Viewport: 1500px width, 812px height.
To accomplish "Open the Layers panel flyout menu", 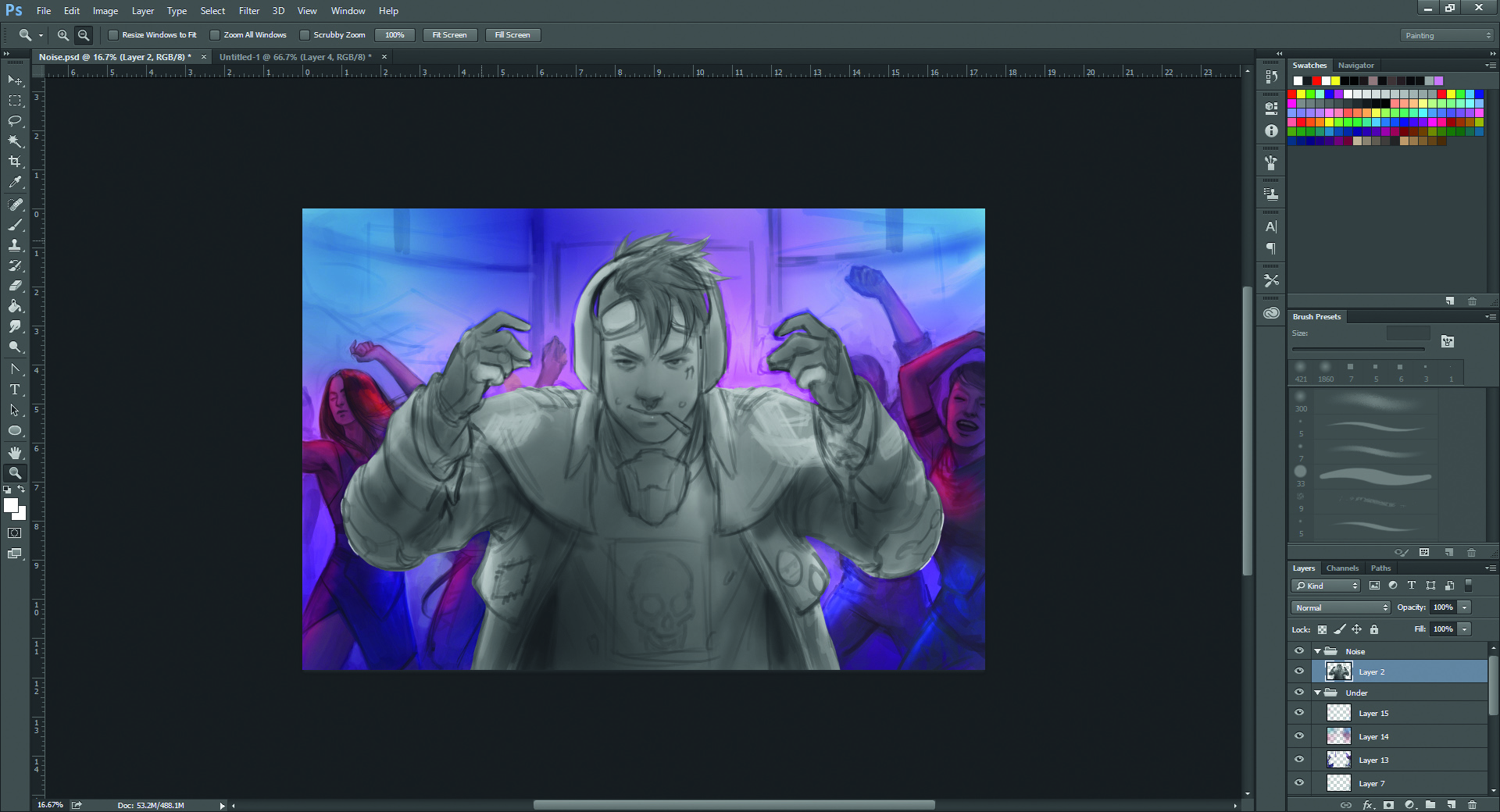I will click(x=1491, y=568).
